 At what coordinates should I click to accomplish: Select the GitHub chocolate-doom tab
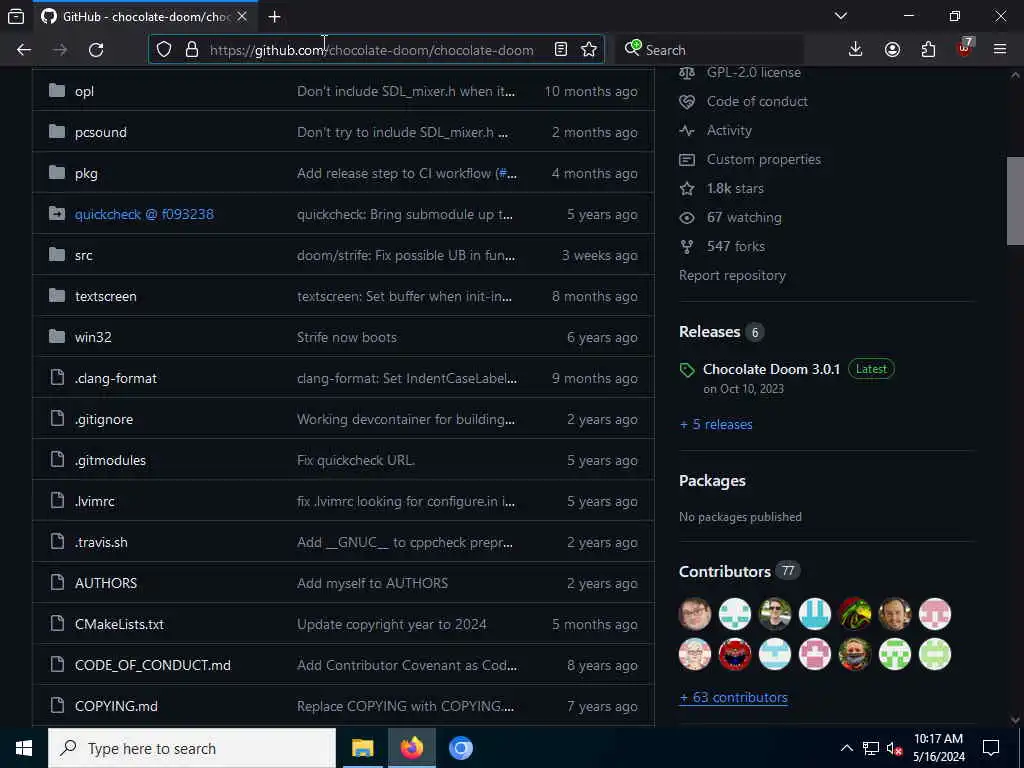click(x=146, y=17)
